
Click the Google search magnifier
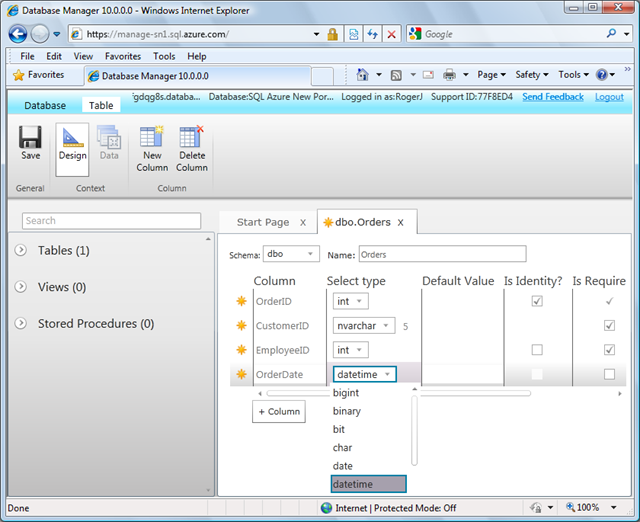pyautogui.click(x=611, y=33)
